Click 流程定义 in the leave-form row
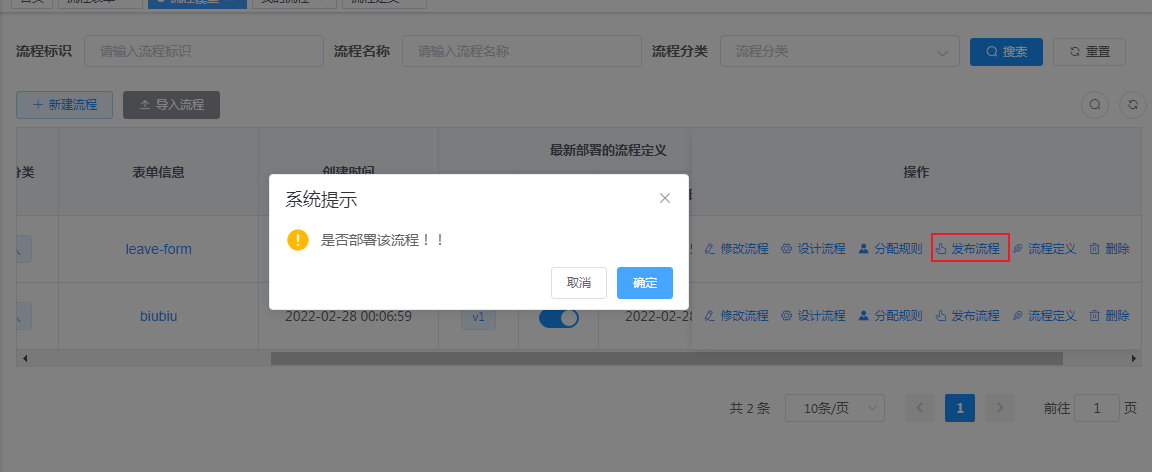 click(x=1044, y=249)
